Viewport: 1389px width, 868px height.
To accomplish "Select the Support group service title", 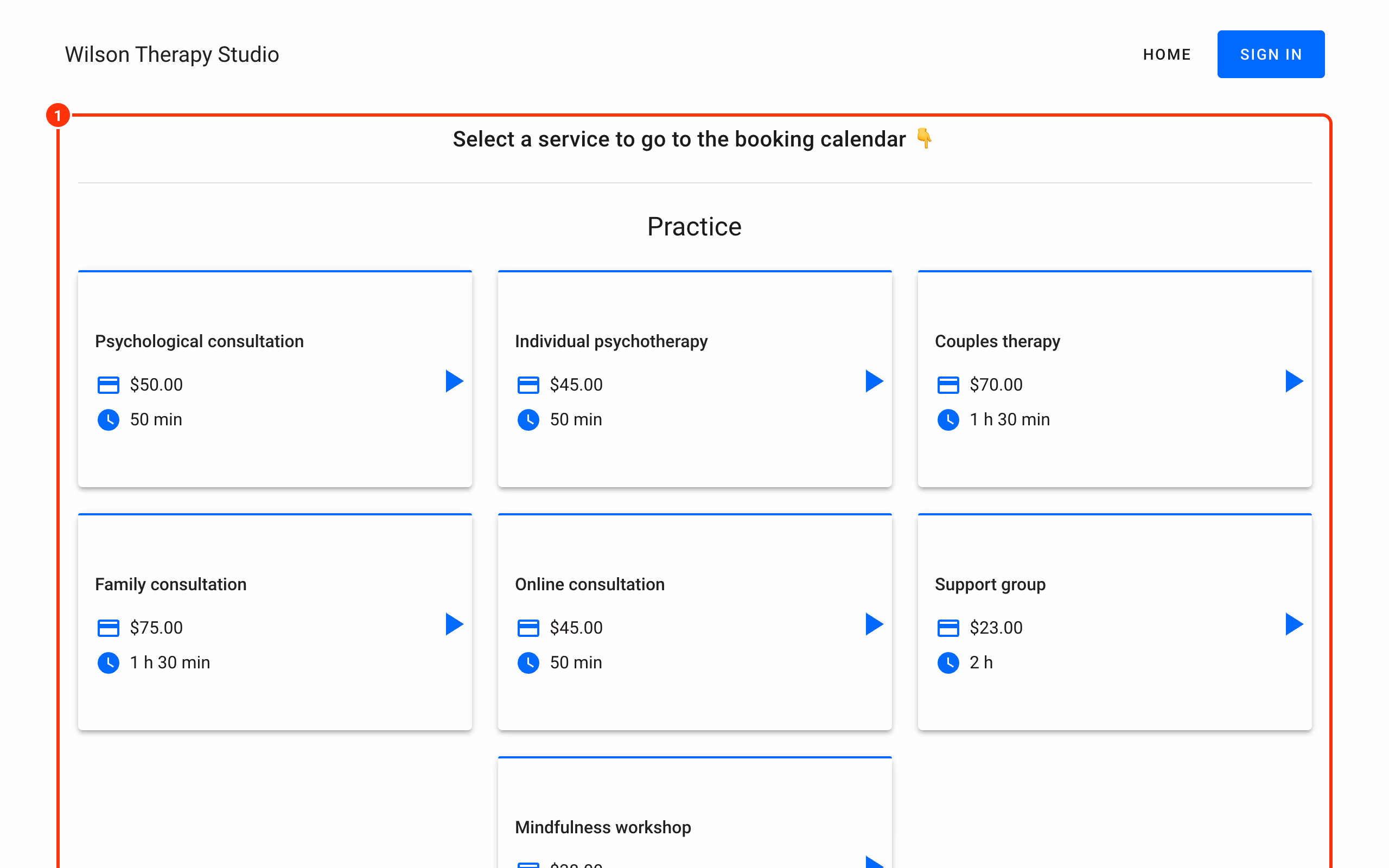I will click(x=990, y=584).
